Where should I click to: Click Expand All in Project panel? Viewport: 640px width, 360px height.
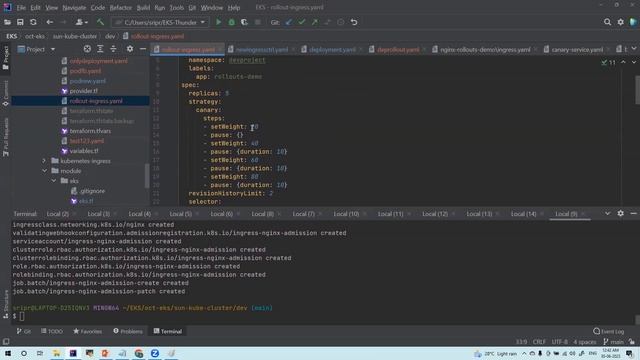click(100, 49)
